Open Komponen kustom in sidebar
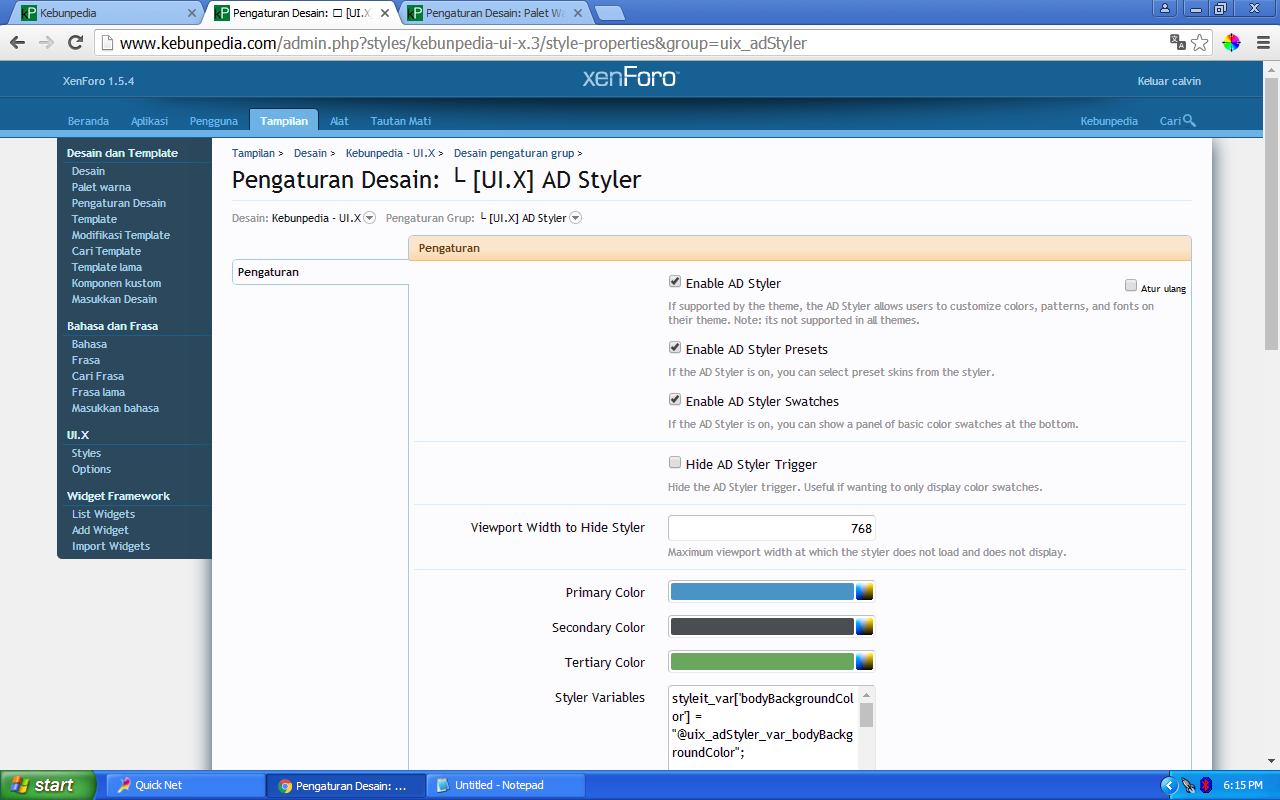The height and width of the screenshot is (800, 1280). click(116, 283)
